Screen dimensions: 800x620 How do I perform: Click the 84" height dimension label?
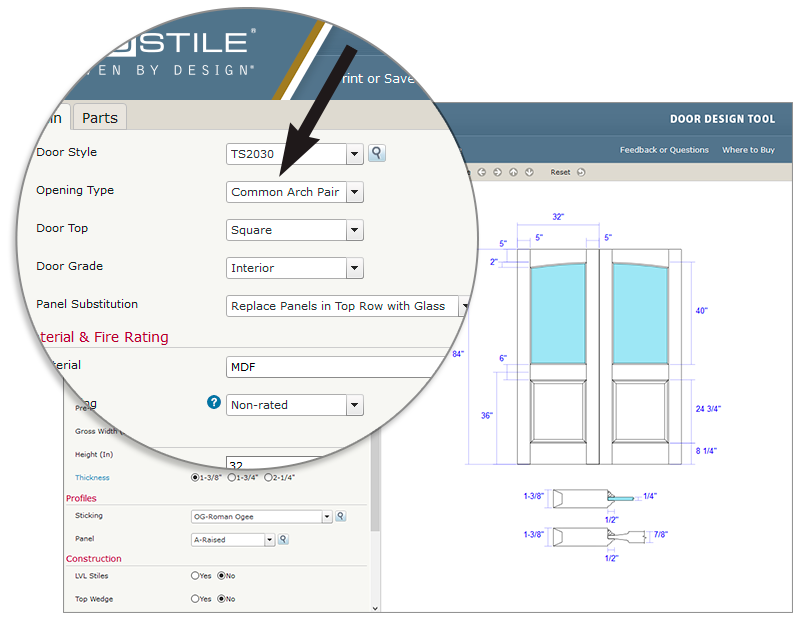(x=458, y=354)
